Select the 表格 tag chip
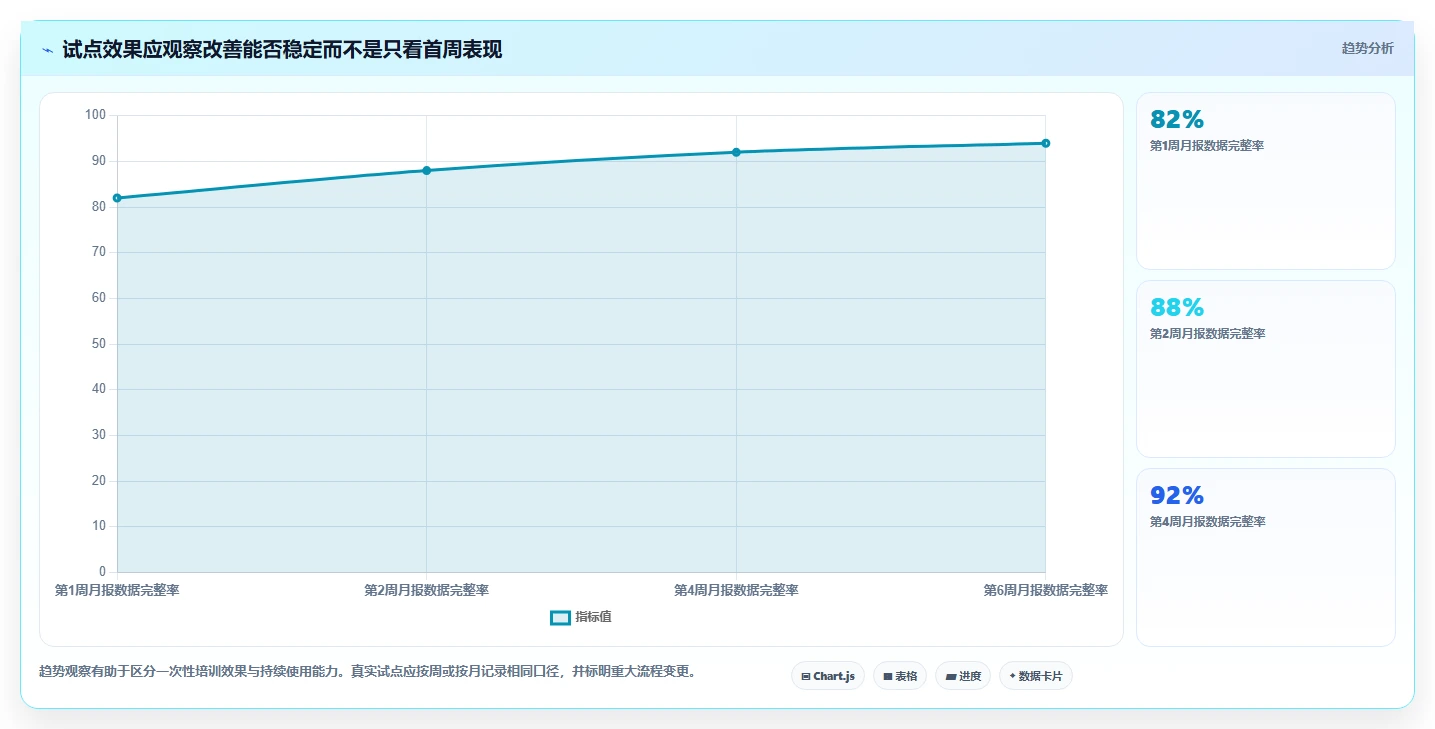Viewport: 1435px width, 729px height. pyautogui.click(x=900, y=676)
